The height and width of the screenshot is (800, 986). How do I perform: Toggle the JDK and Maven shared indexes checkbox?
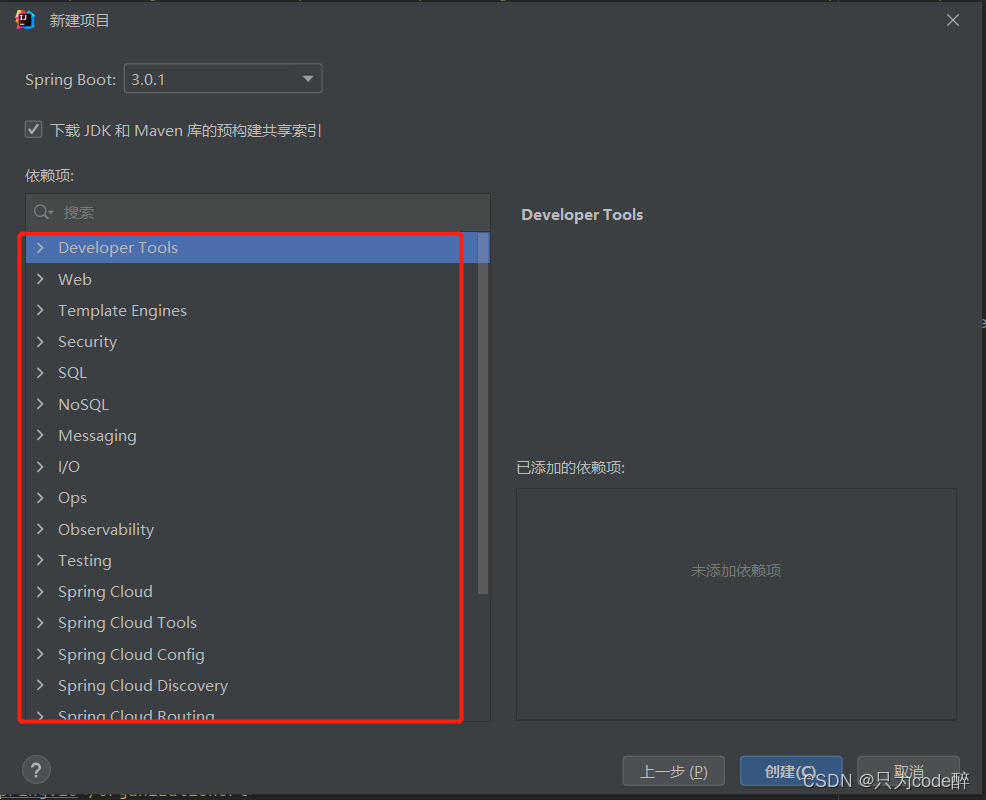pos(33,130)
